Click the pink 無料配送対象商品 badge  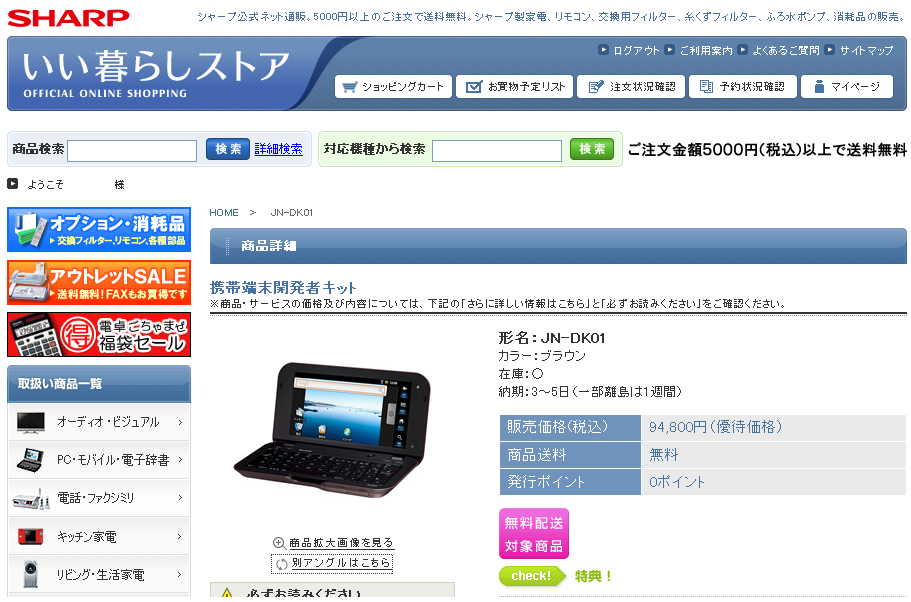point(534,533)
